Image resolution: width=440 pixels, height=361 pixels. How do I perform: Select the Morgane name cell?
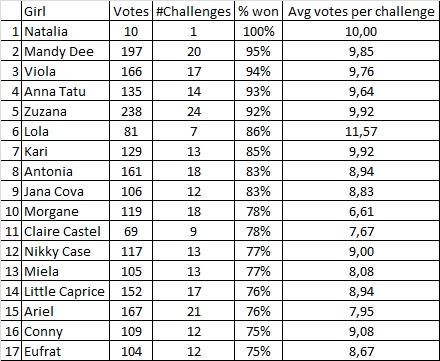[66, 211]
